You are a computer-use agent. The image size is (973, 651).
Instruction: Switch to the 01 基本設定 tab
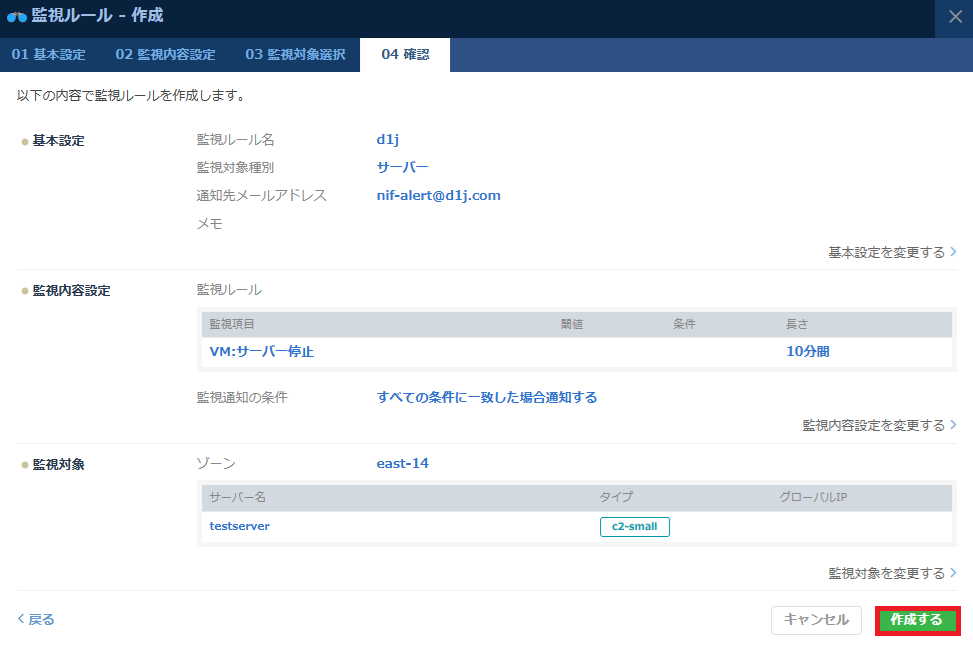point(48,55)
